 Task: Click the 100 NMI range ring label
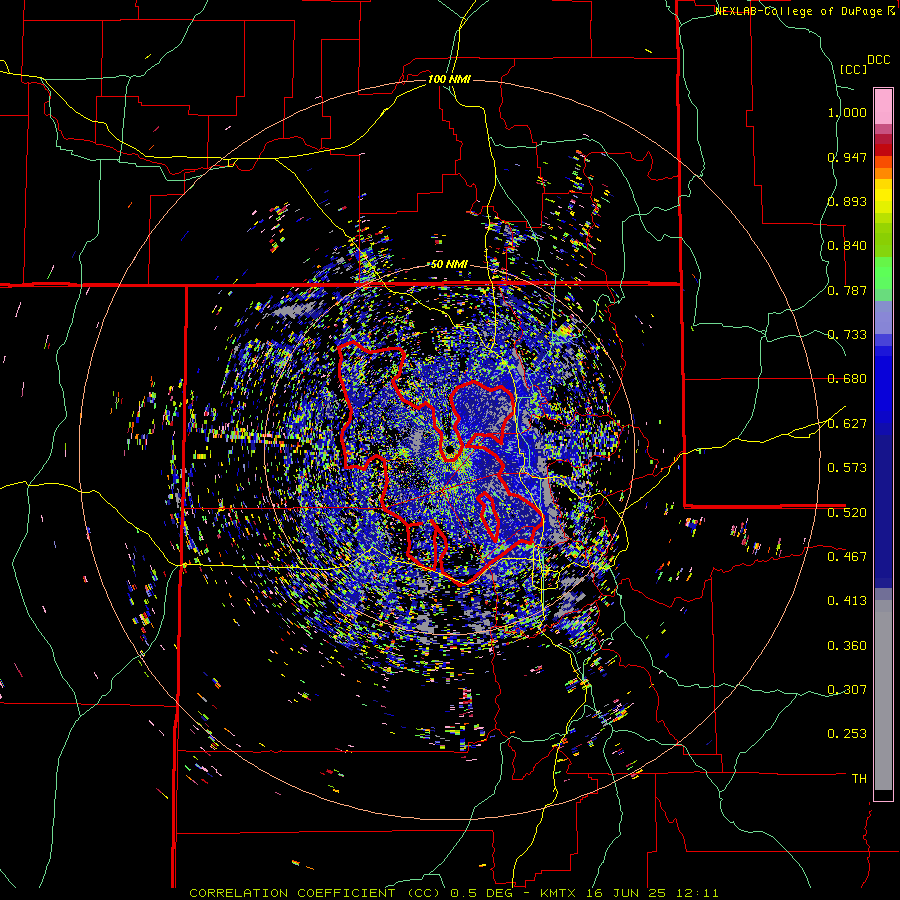point(449,79)
